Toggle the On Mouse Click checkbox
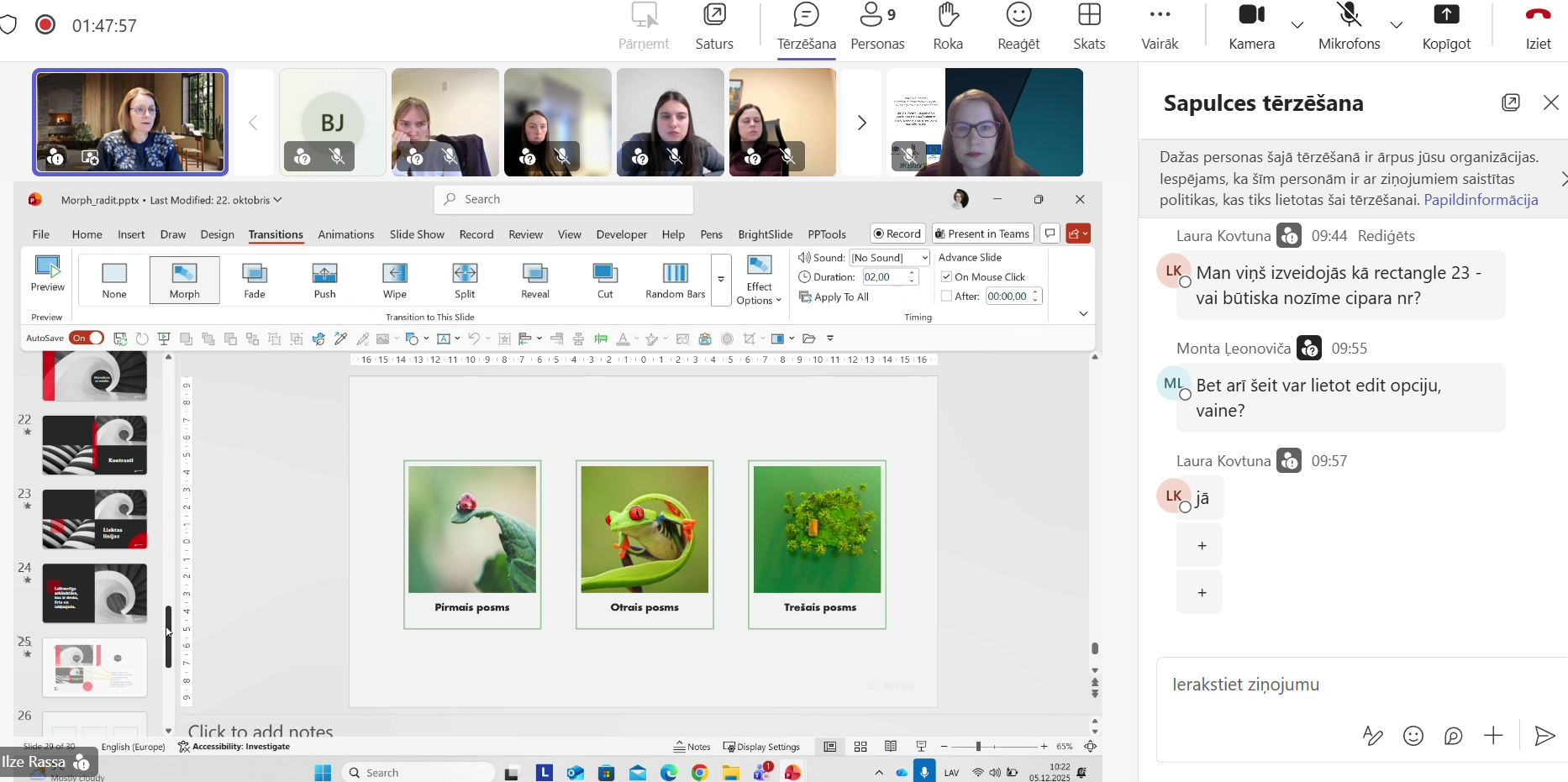The width and height of the screenshot is (1568, 782). 947,277
